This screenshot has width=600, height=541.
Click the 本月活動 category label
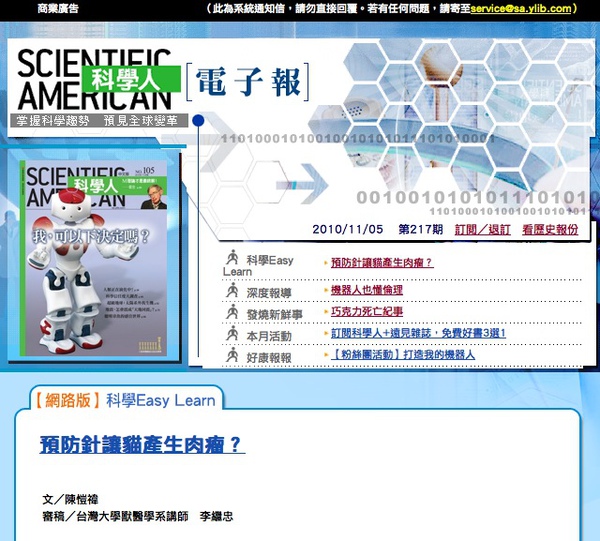(x=269, y=336)
